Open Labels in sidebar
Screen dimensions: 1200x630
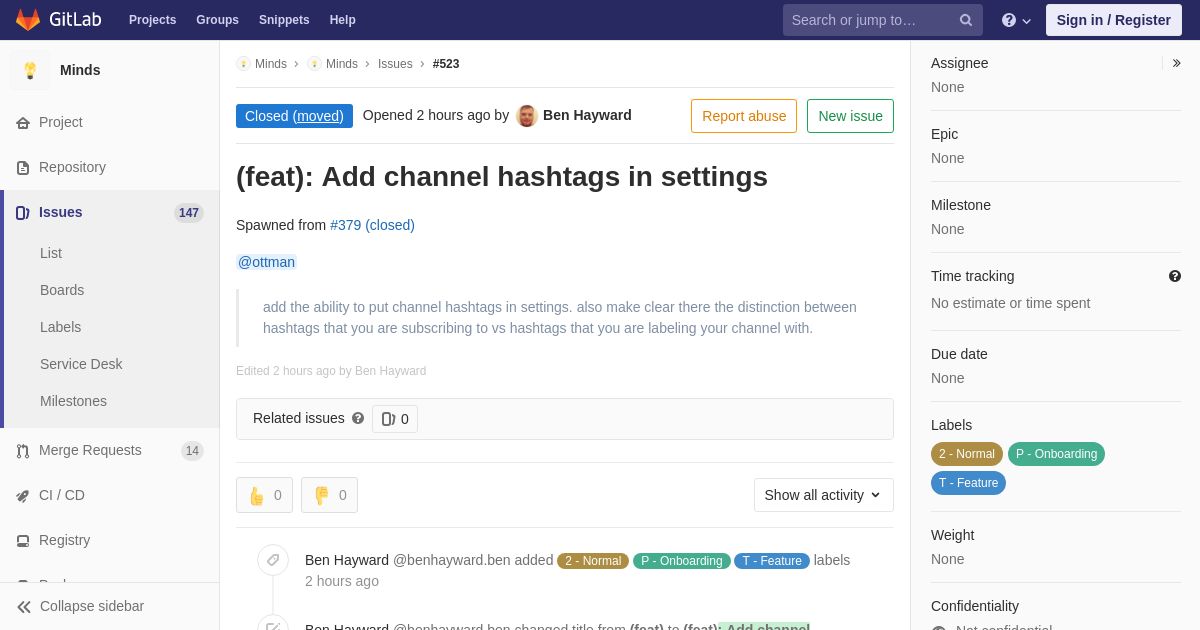click(x=61, y=327)
